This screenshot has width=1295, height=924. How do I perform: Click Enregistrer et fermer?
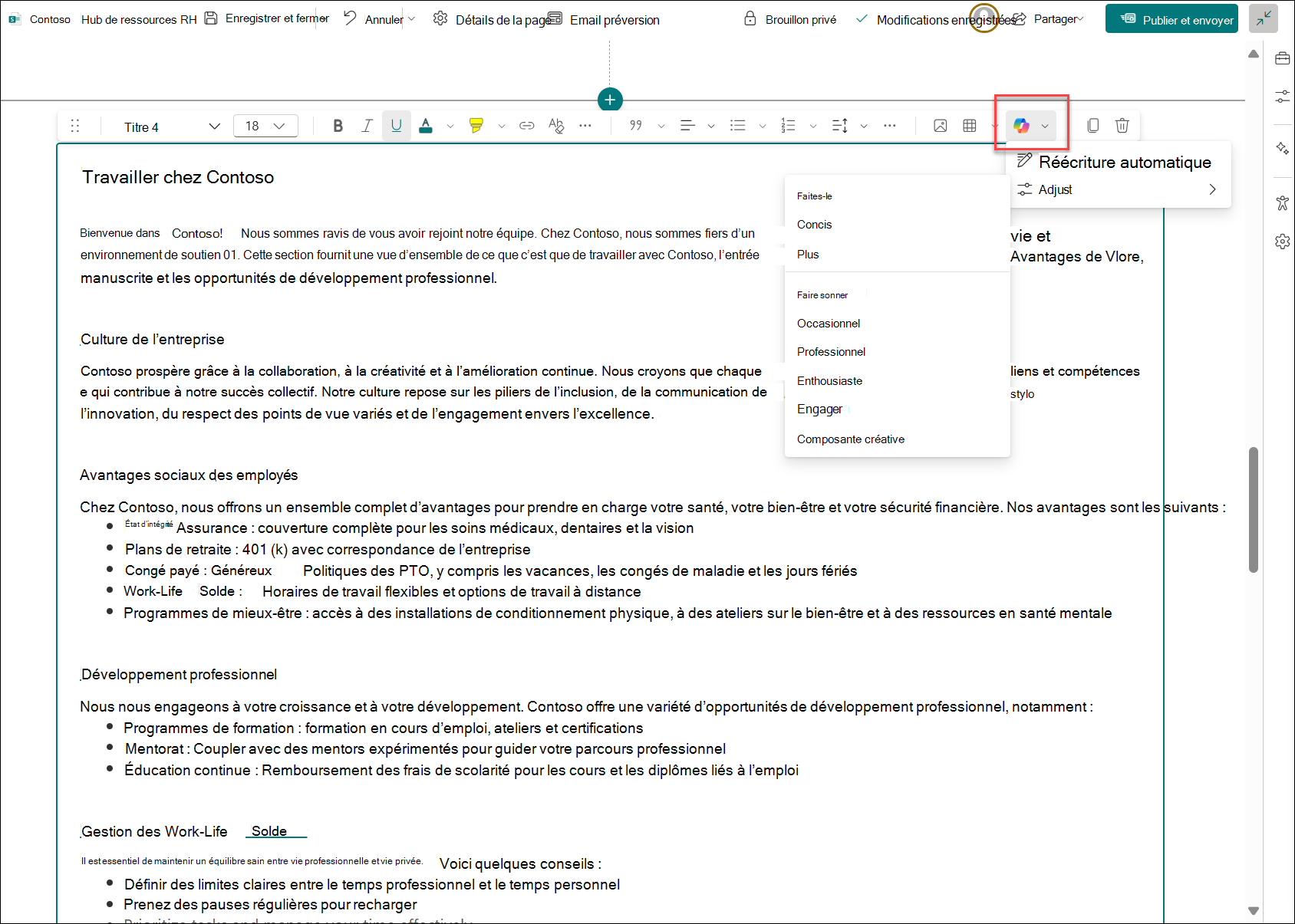point(266,18)
